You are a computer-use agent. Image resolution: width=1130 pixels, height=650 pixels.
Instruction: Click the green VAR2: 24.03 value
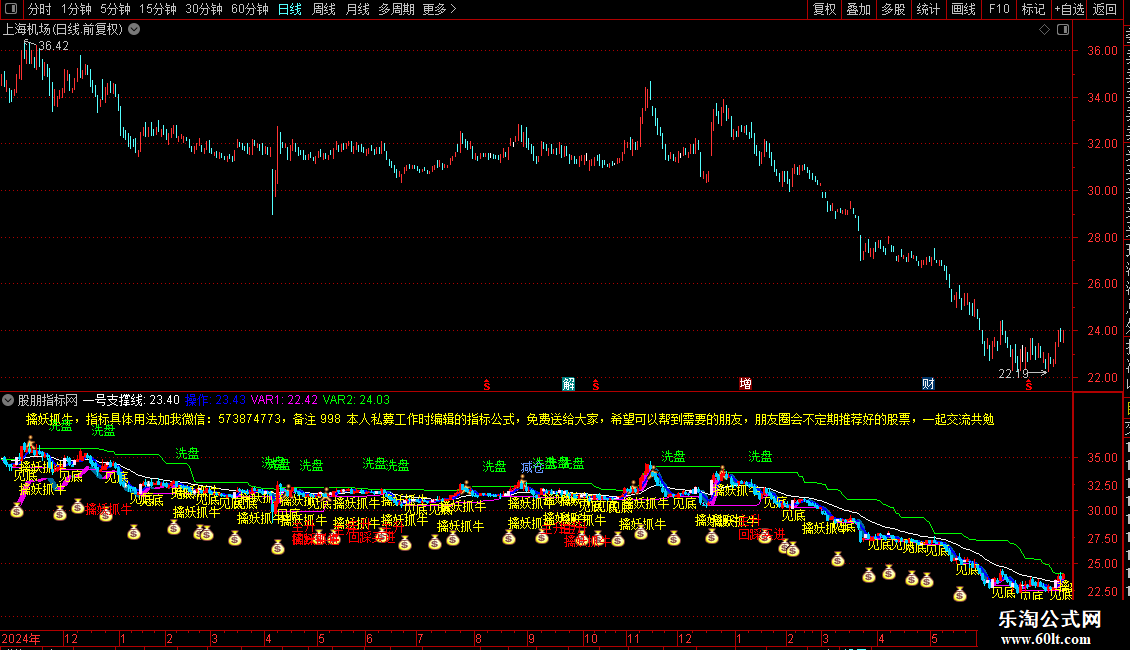tap(356, 400)
